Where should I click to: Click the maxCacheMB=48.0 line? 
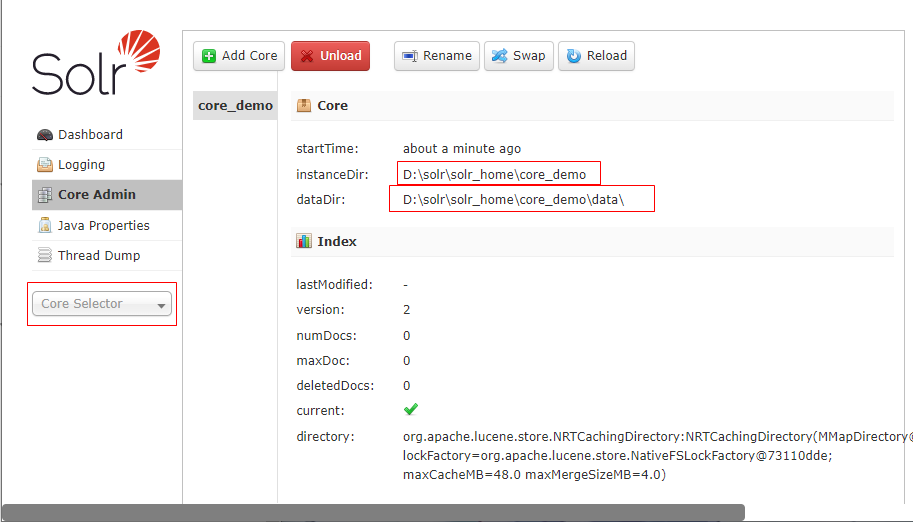click(534, 475)
